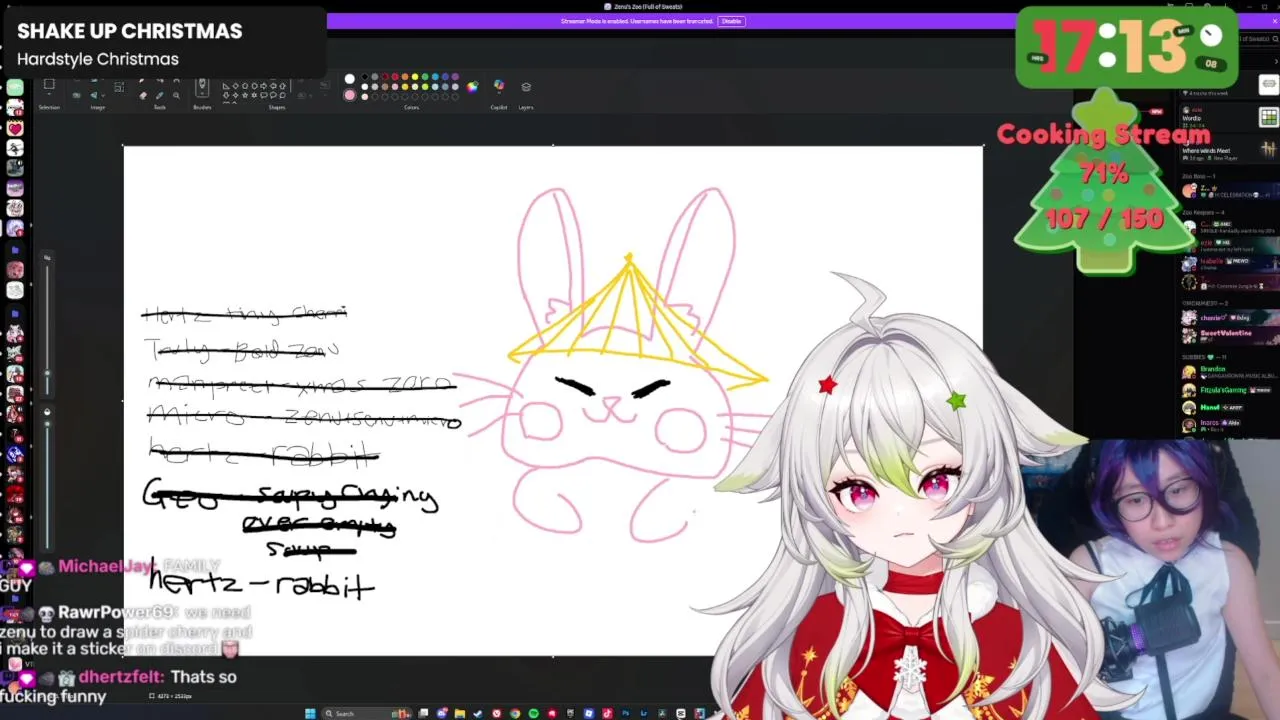The image size is (1280, 720).
Task: Activate Color 1 white primary swatch
Action: [x=350, y=79]
